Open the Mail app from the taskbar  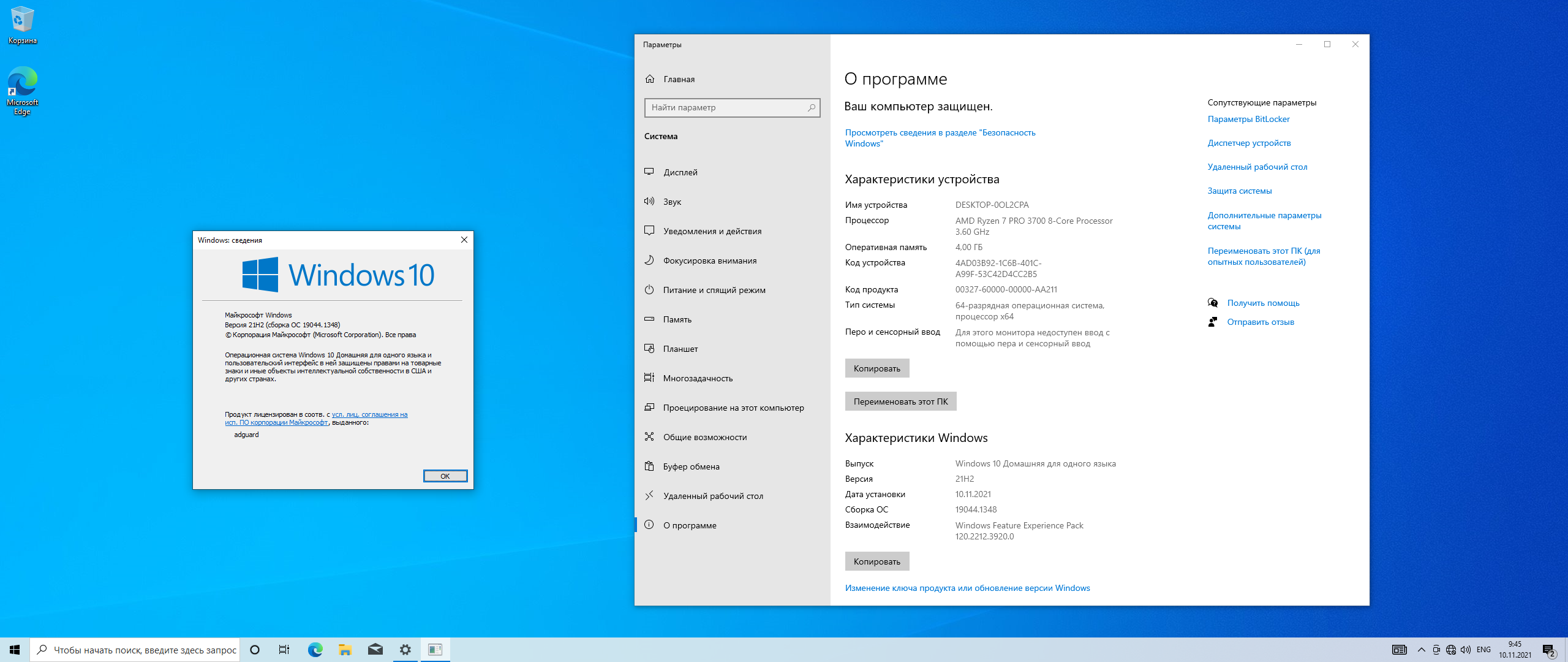coord(375,650)
